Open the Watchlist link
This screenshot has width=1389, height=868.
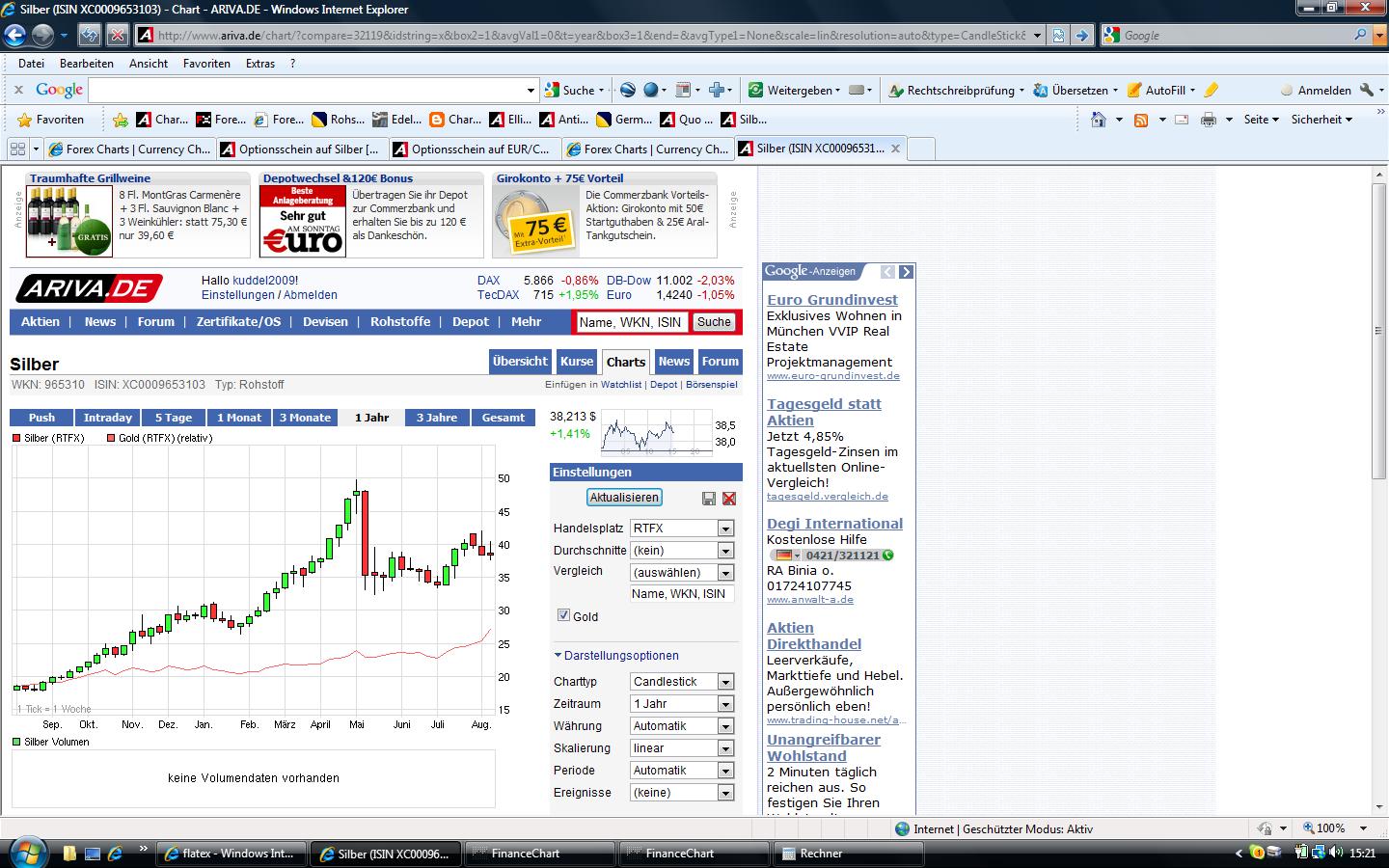pos(621,385)
